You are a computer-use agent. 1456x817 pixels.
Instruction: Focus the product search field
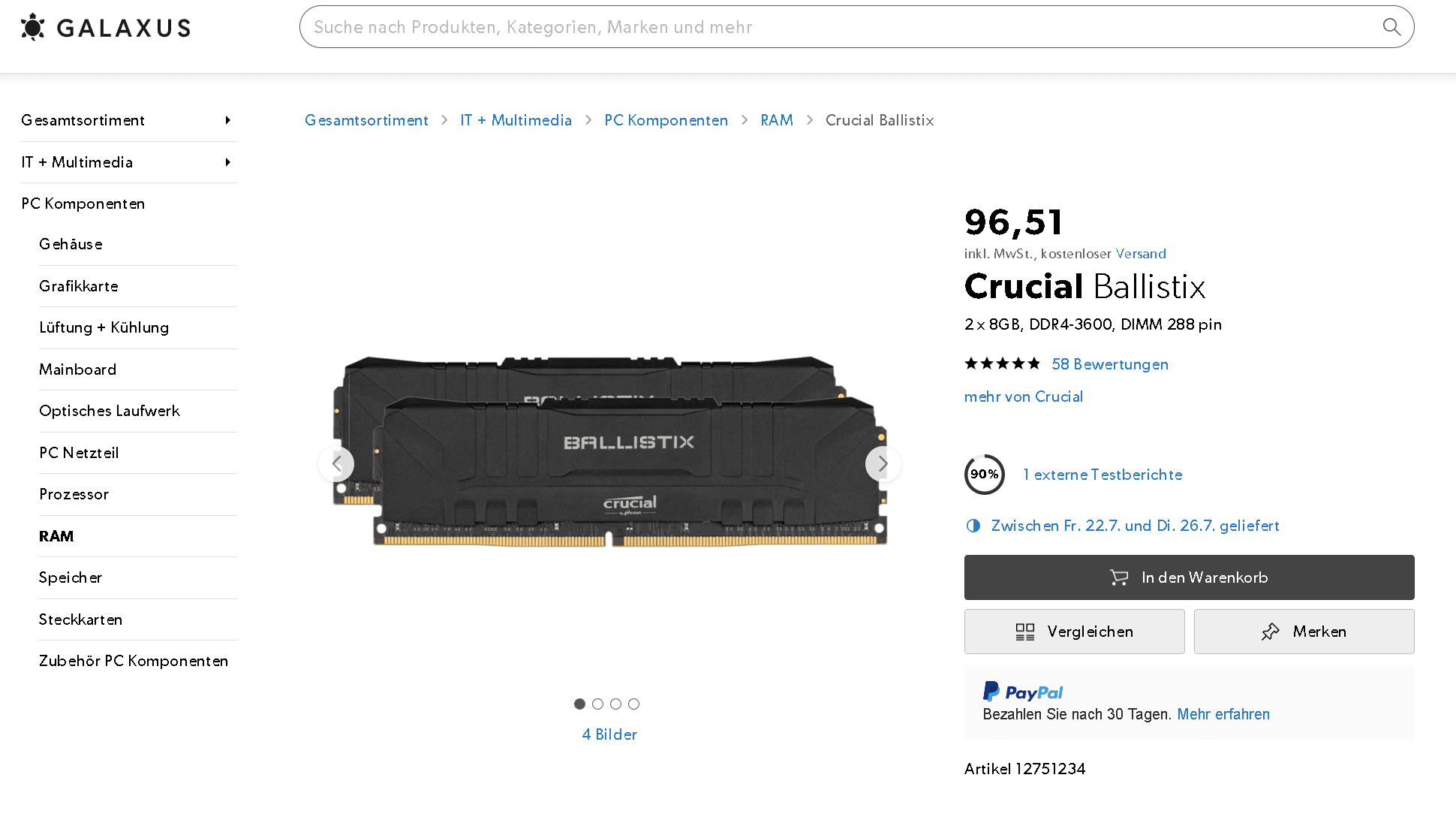(841, 27)
